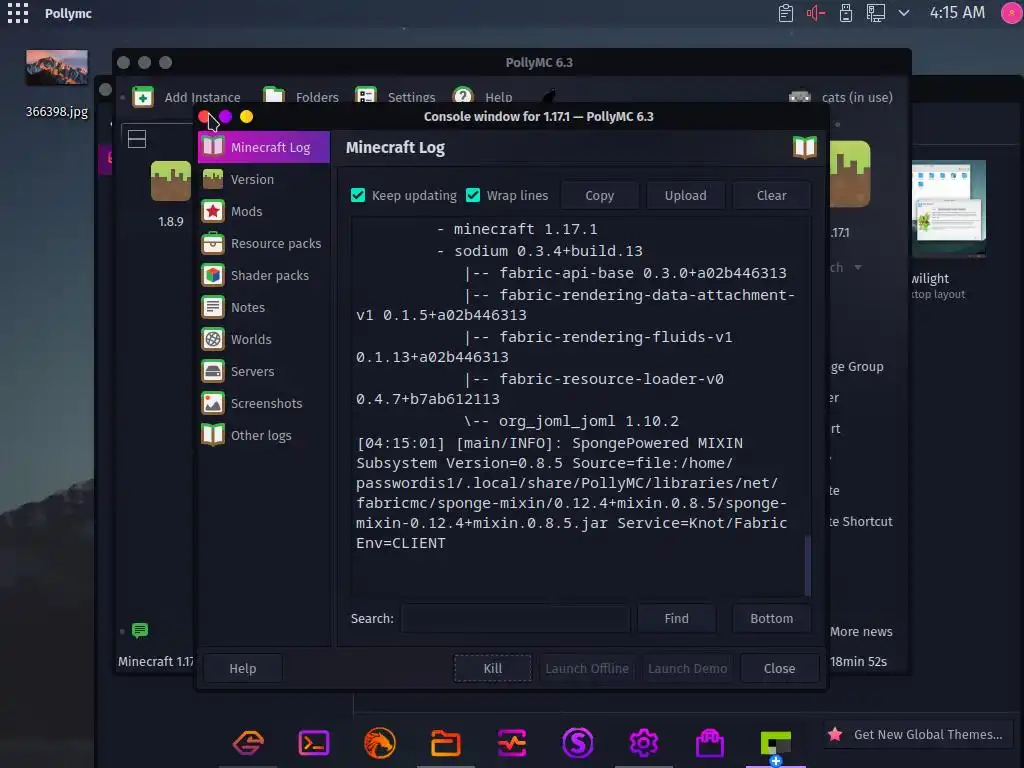The image size is (1024, 768).
Task: Launch the terminal from dock
Action: tap(313, 743)
